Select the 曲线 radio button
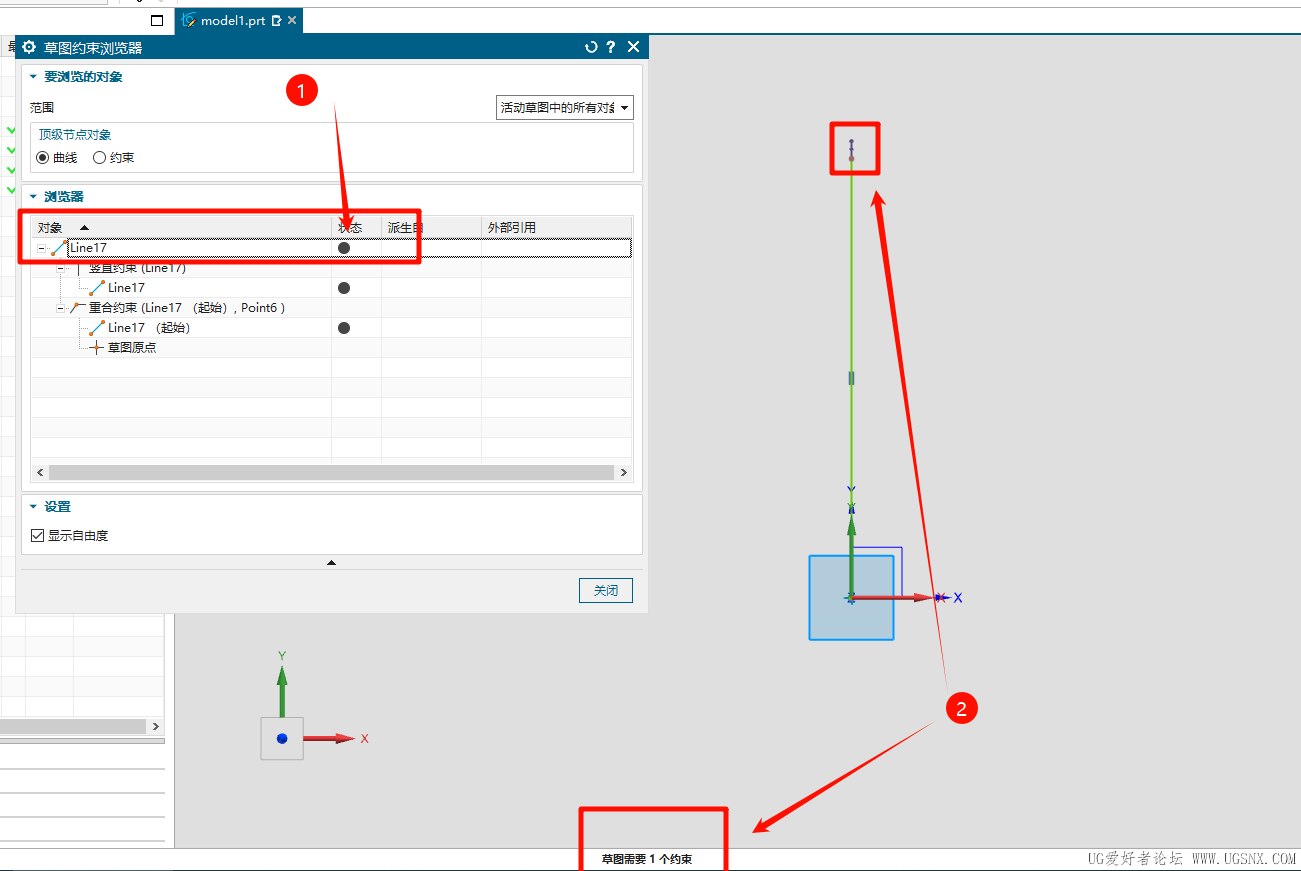This screenshot has height=871, width=1301. 43,158
